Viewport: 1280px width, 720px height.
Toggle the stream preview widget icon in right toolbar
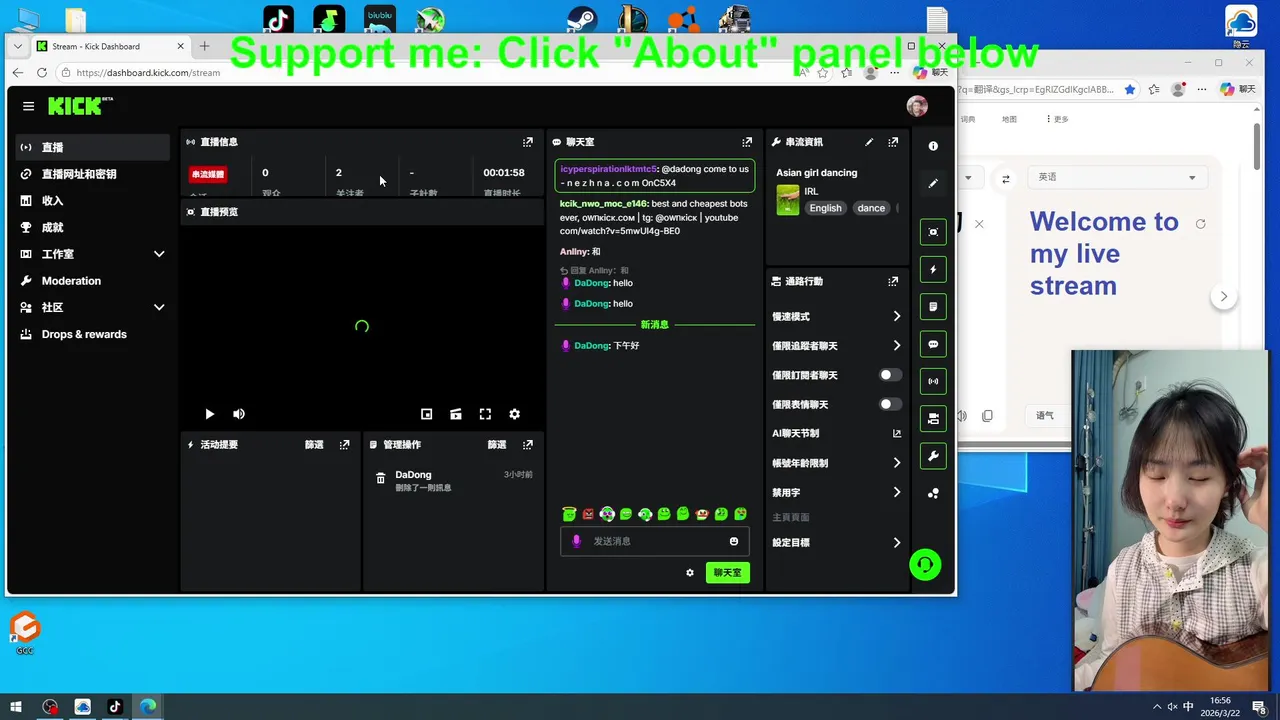[x=933, y=232]
